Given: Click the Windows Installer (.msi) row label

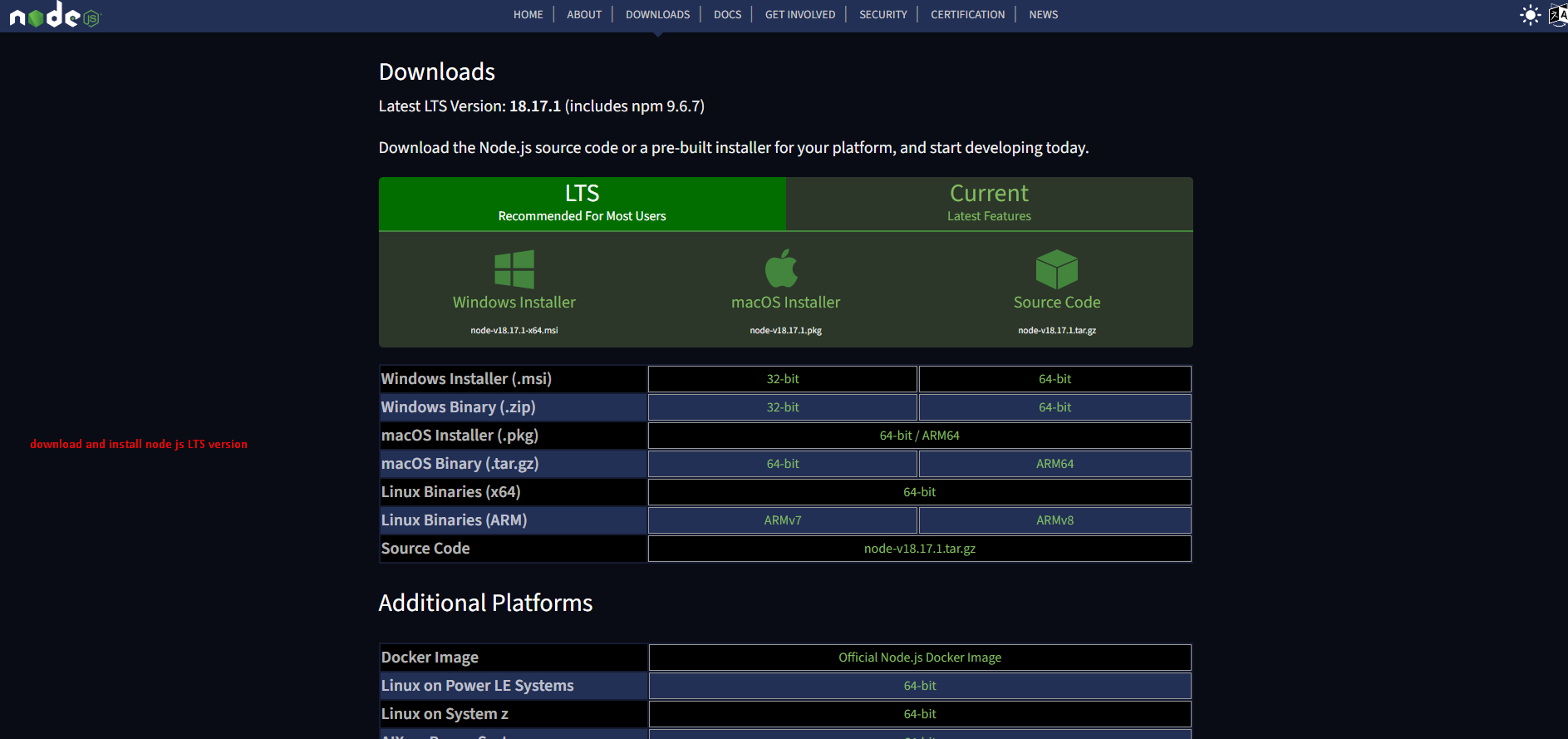Looking at the screenshot, I should tap(466, 379).
